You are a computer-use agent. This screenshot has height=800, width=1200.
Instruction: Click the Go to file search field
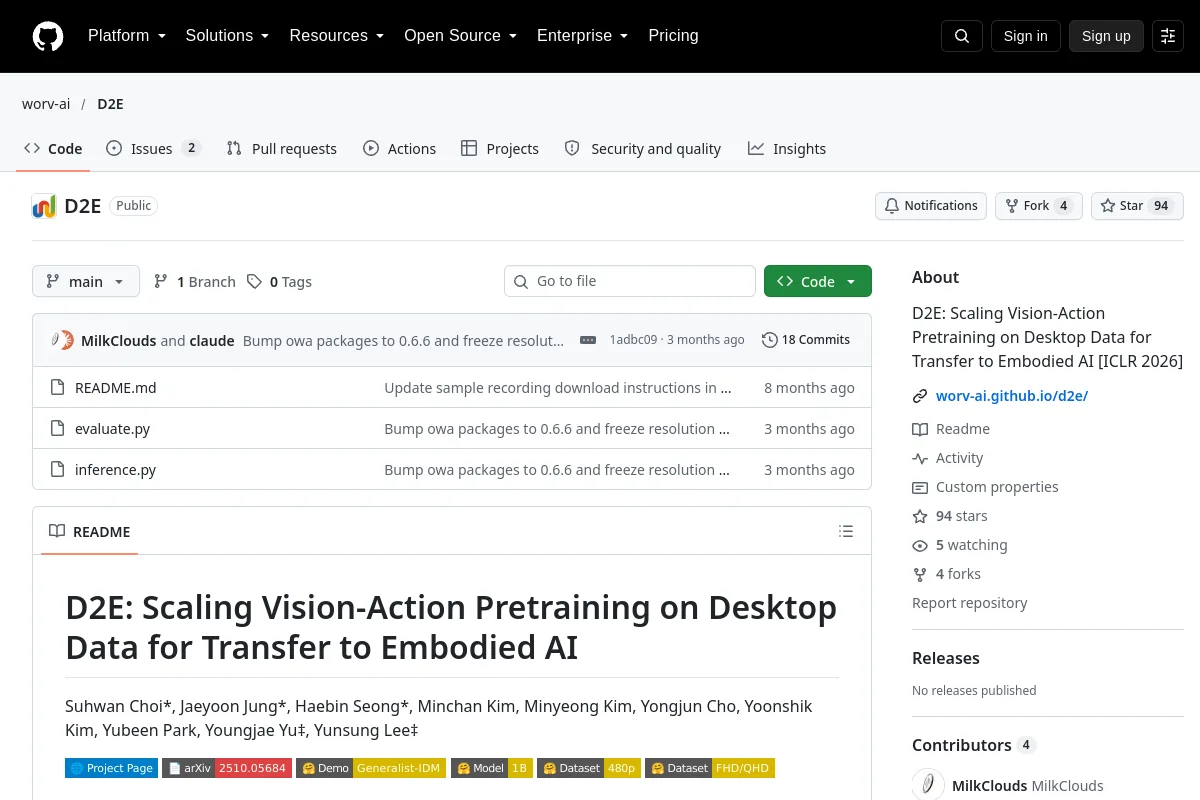(630, 281)
